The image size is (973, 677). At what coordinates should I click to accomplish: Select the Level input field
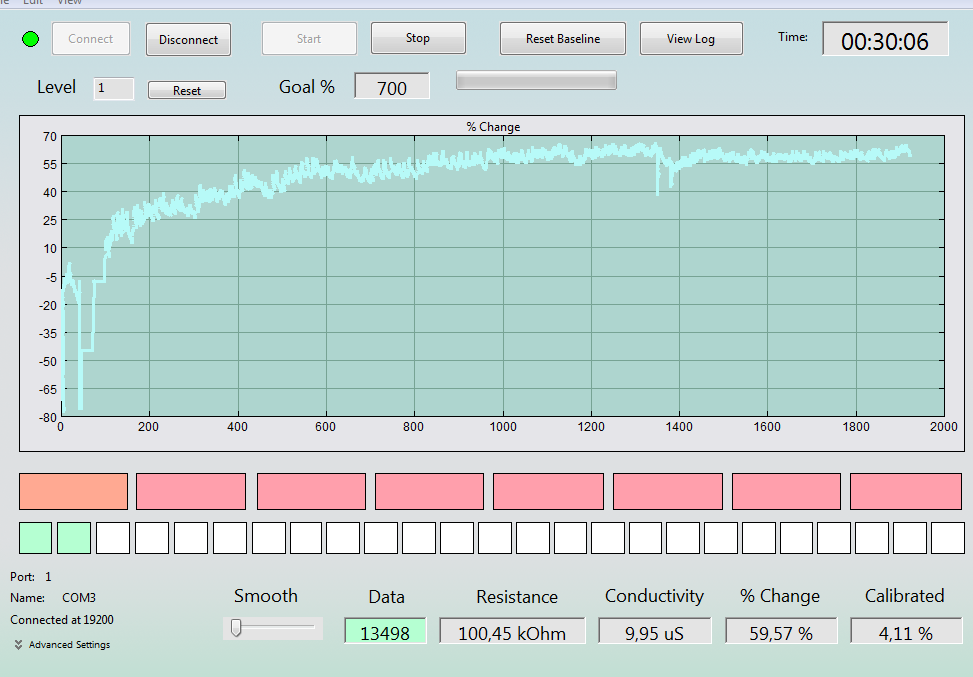[114, 88]
